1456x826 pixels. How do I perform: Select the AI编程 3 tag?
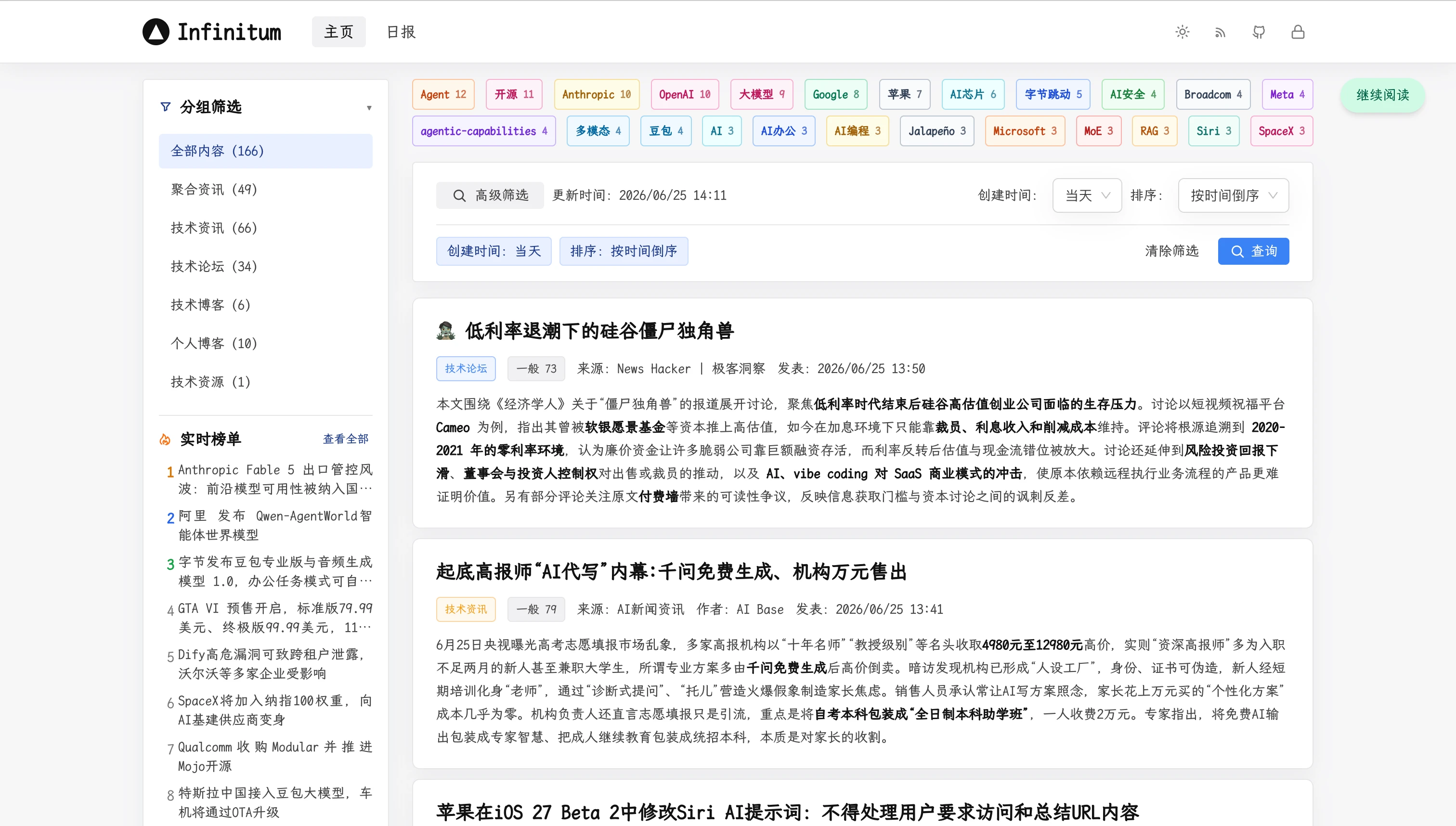(x=858, y=131)
